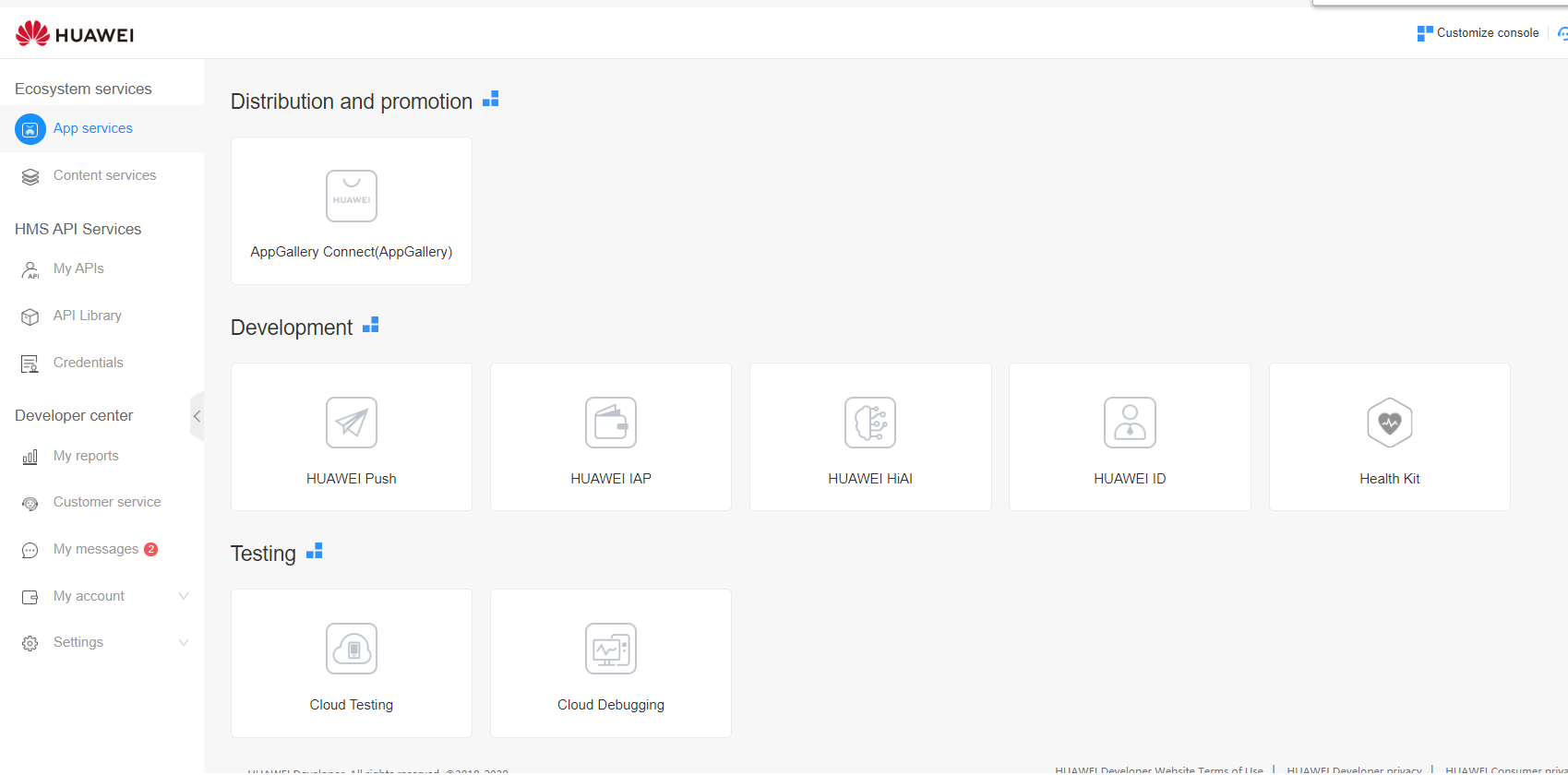Click My account label
1568x775 pixels.
(89, 596)
